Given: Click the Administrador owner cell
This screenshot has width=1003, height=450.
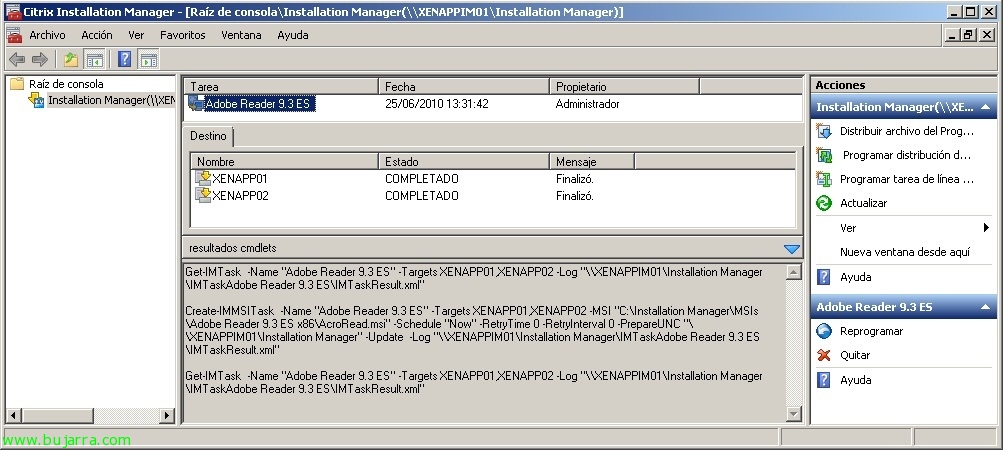Looking at the screenshot, I should [x=587, y=104].
